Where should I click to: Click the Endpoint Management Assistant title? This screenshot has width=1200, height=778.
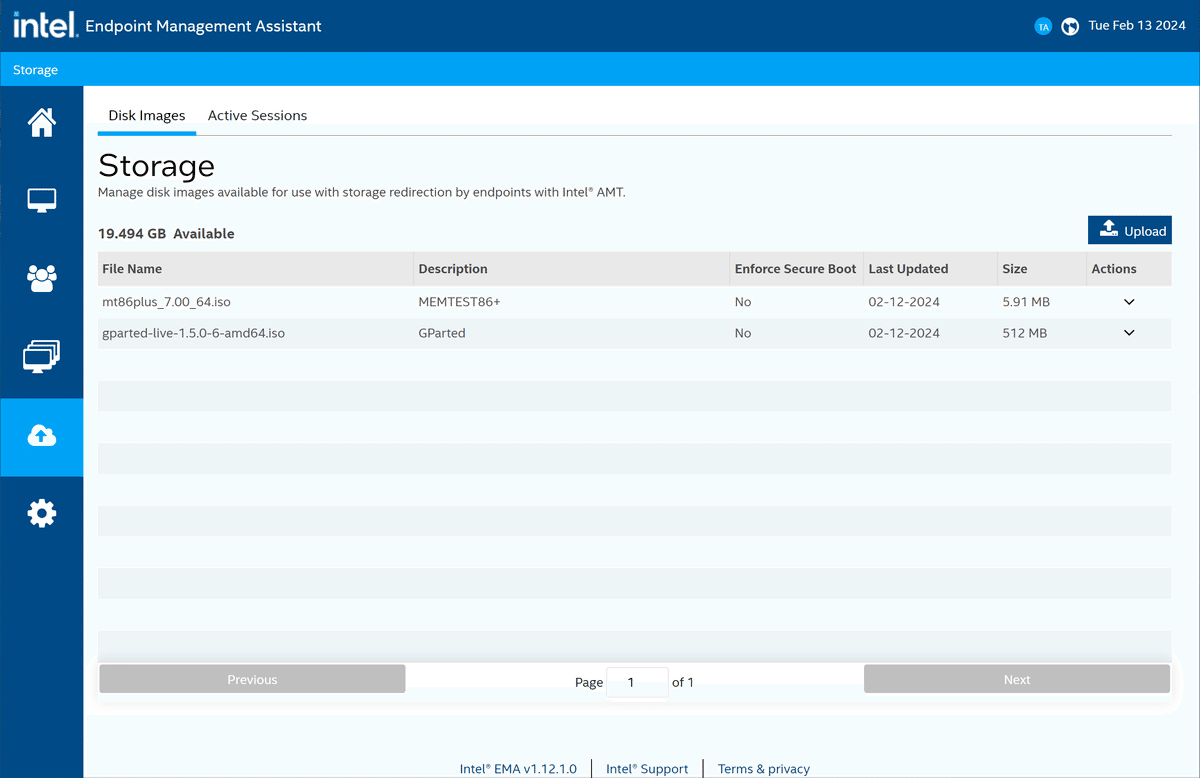tap(204, 26)
